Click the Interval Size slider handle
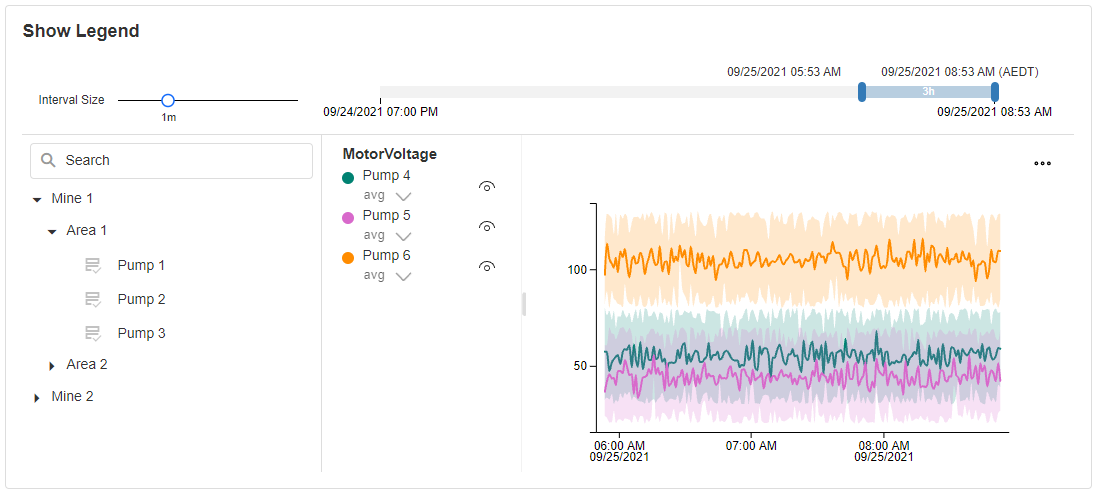 (168, 100)
